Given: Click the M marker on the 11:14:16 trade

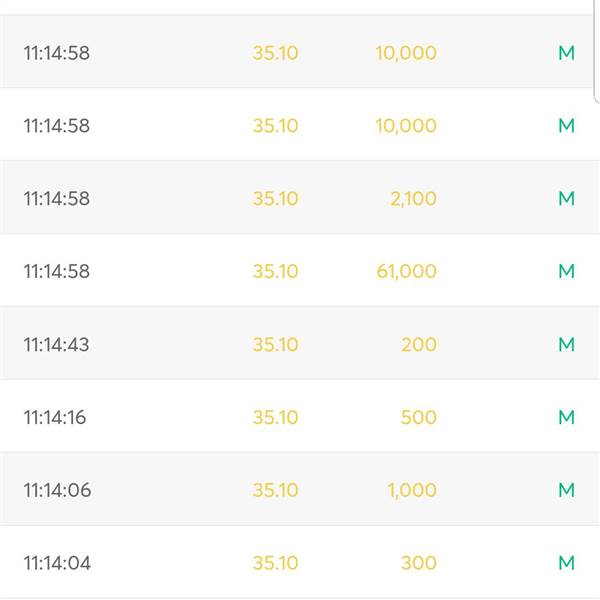Looking at the screenshot, I should coord(566,417).
